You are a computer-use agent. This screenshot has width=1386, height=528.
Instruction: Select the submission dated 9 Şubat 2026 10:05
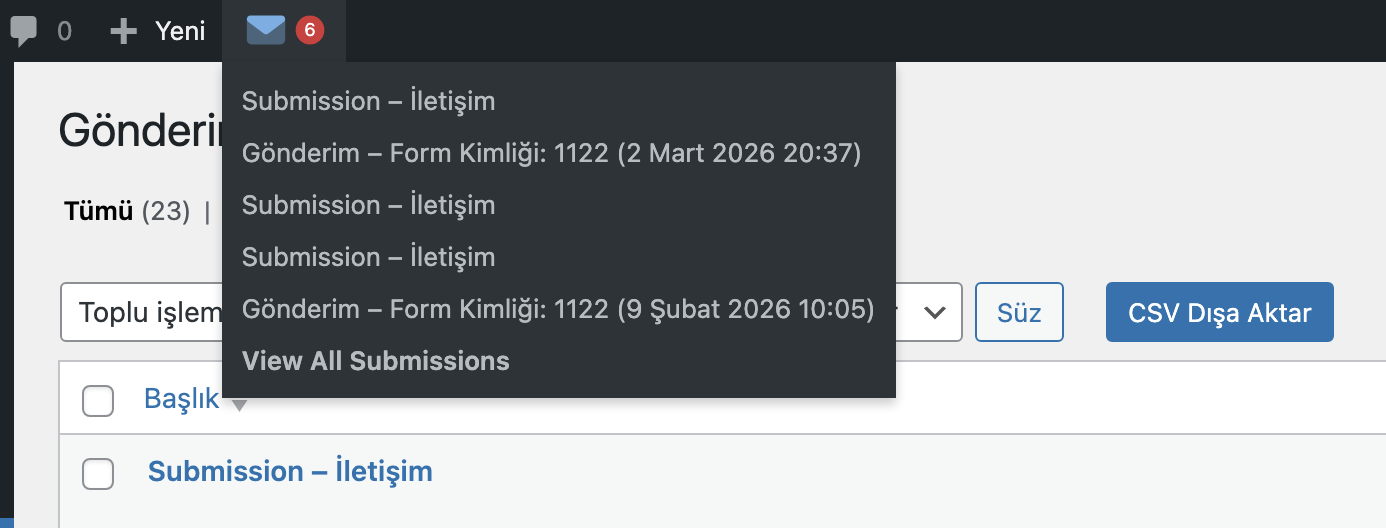(x=558, y=309)
